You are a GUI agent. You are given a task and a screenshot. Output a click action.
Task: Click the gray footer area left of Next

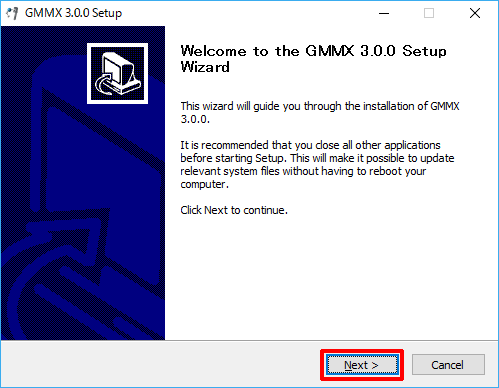(160, 364)
